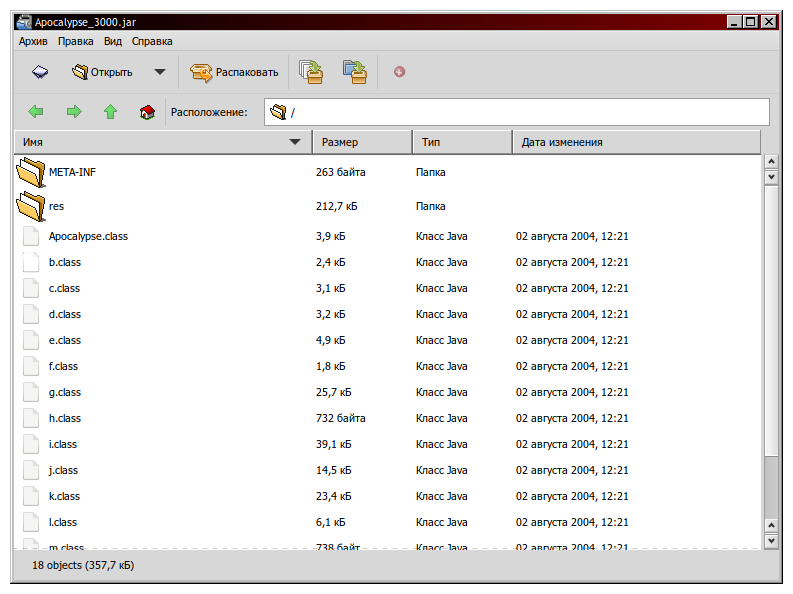
Task: Click the scroll down arrow at bottom of scrollbar
Action: point(771,541)
